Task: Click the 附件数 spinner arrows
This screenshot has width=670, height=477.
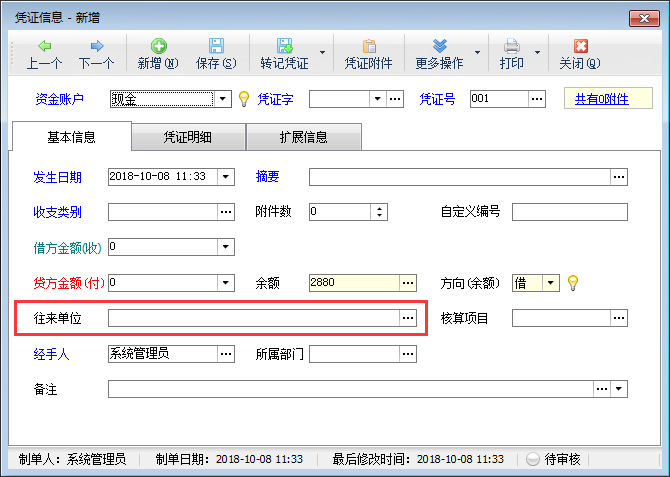Action: pos(379,212)
